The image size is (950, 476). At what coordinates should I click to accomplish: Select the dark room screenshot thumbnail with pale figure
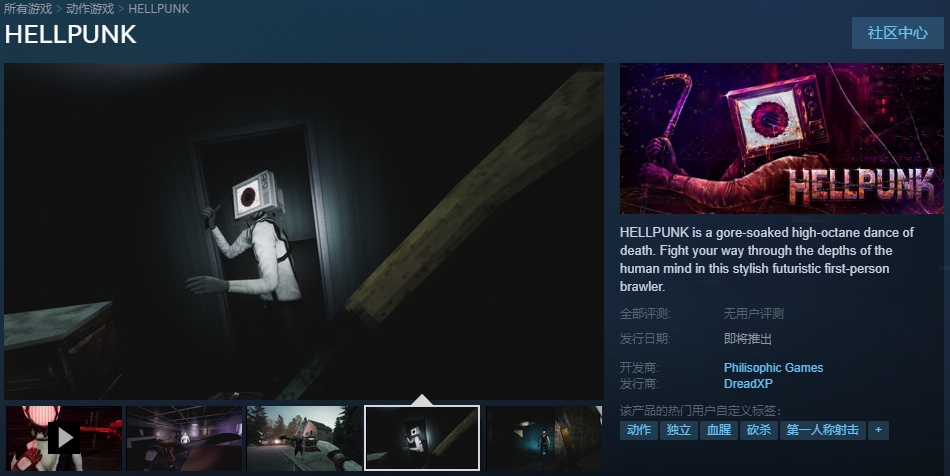[x=184, y=438]
